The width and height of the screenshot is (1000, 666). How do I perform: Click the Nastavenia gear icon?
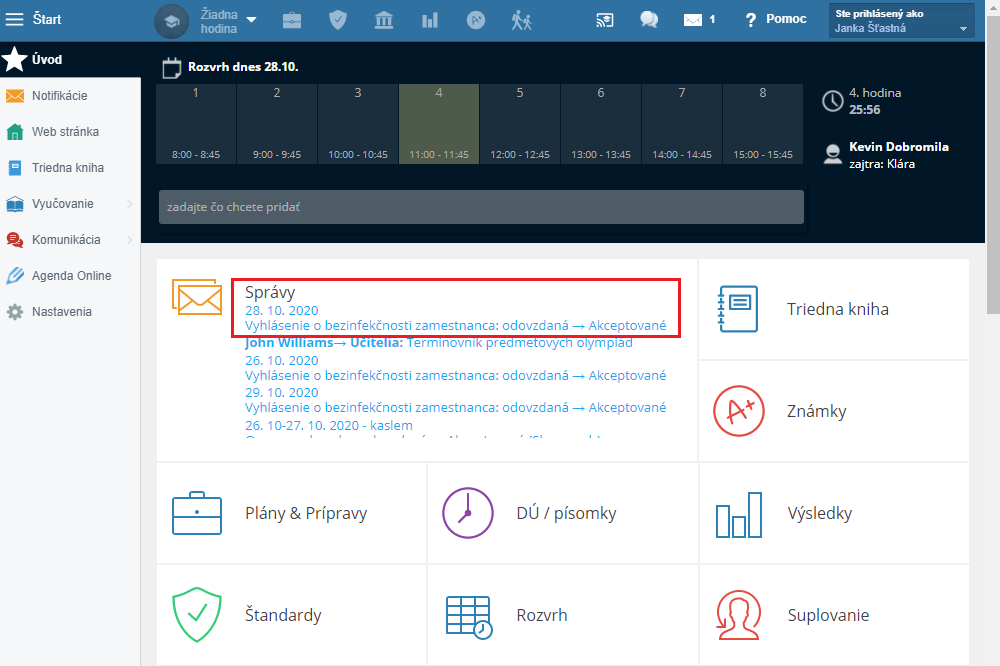[15, 312]
